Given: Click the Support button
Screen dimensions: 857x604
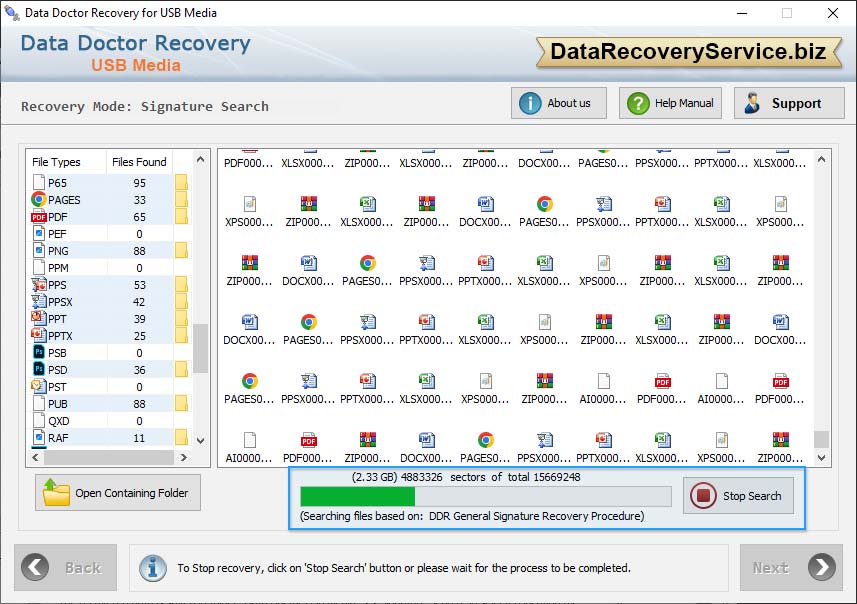Looking at the screenshot, I should [789, 103].
